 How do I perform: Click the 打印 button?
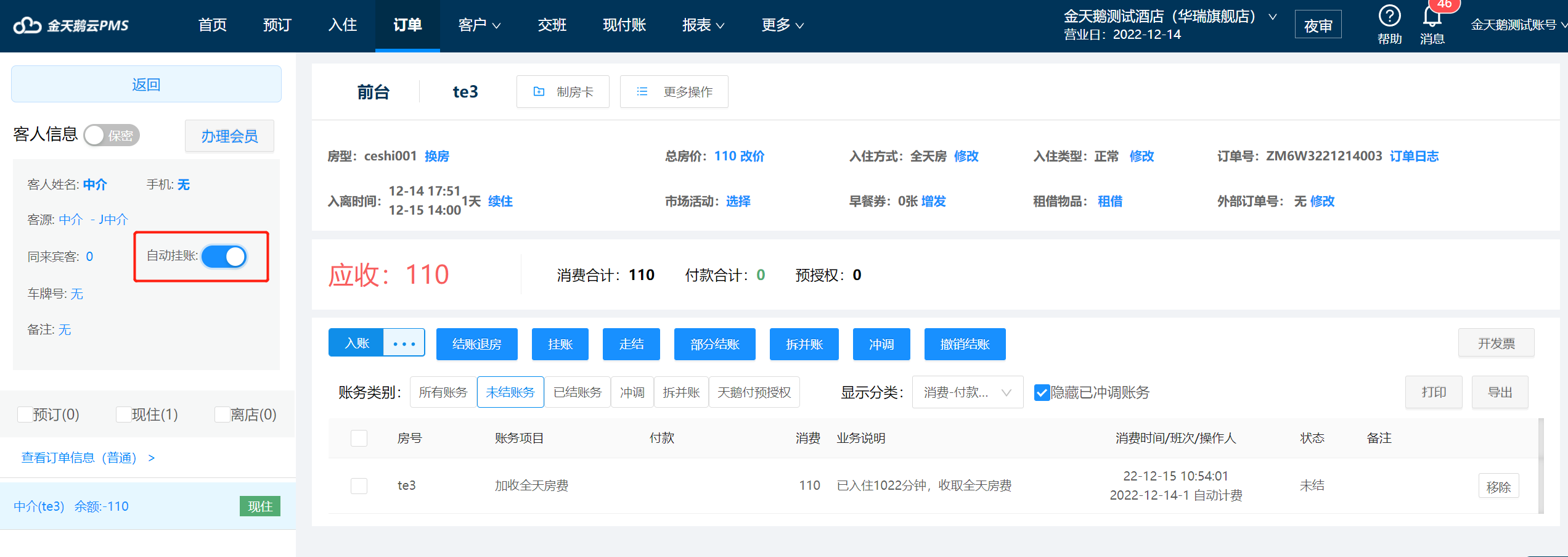pyautogui.click(x=1434, y=392)
